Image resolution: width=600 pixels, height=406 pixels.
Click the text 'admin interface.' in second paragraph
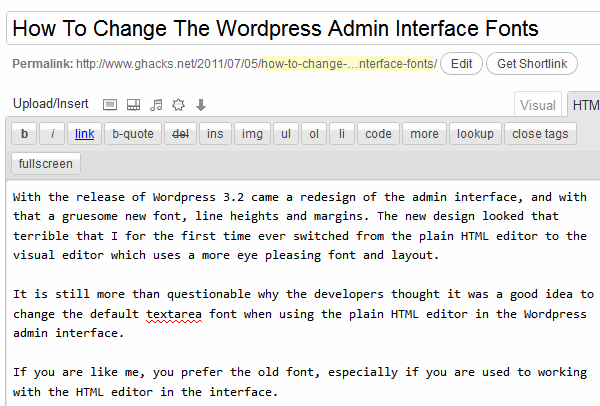[x=68, y=333]
